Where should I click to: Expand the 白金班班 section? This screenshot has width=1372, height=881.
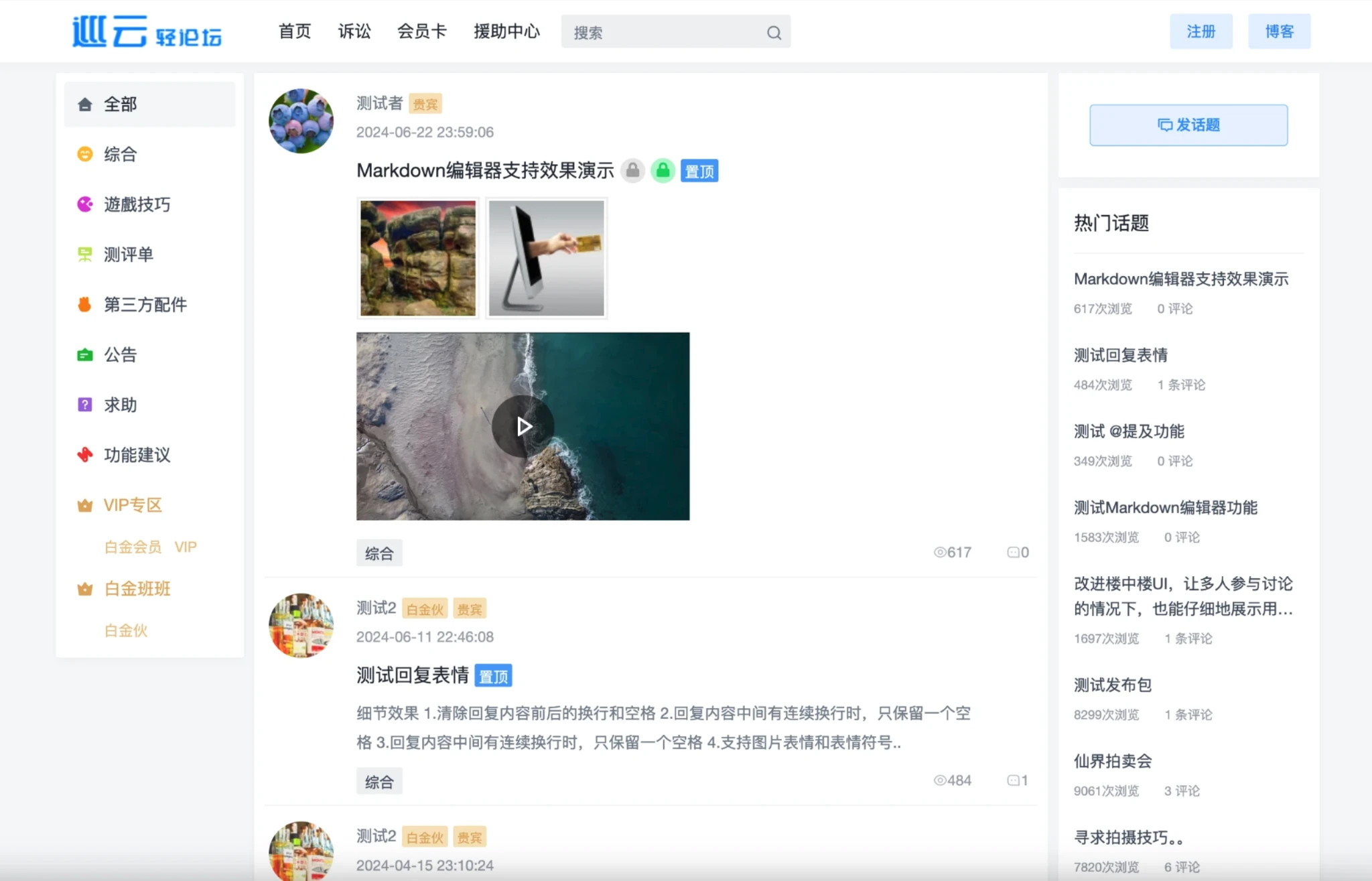[x=137, y=589]
